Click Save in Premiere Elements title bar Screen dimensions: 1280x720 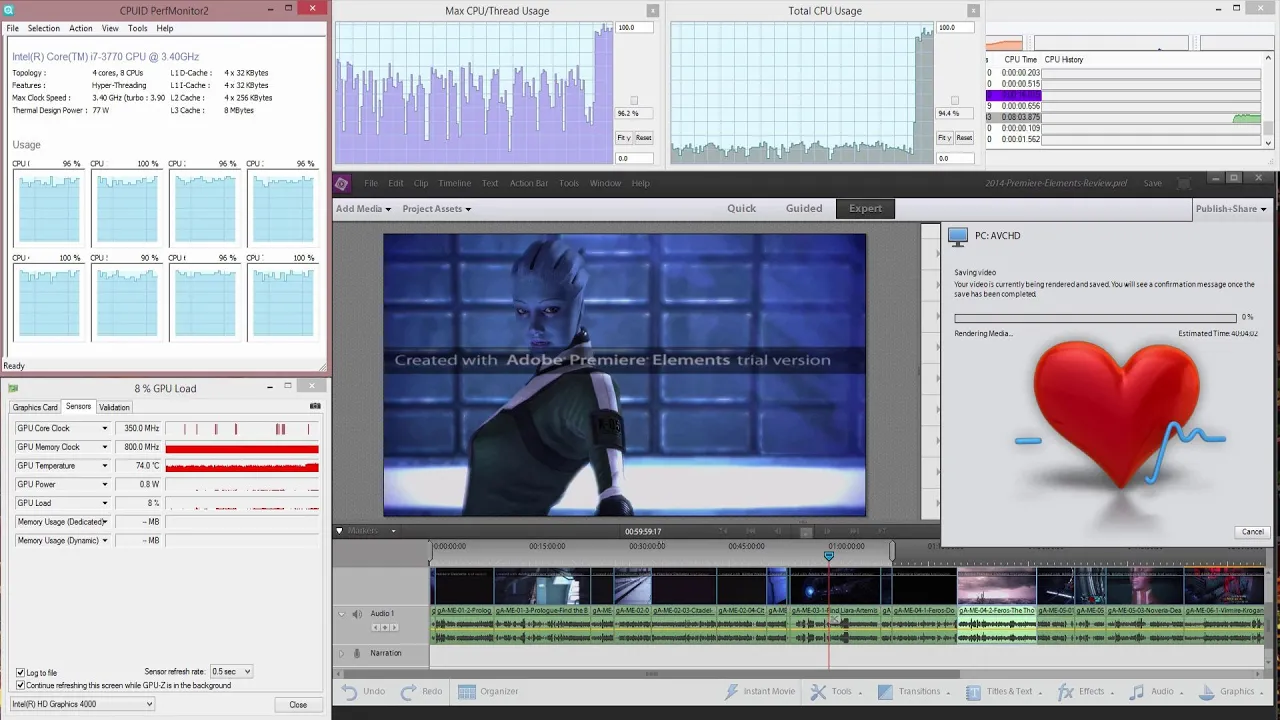[1153, 183]
